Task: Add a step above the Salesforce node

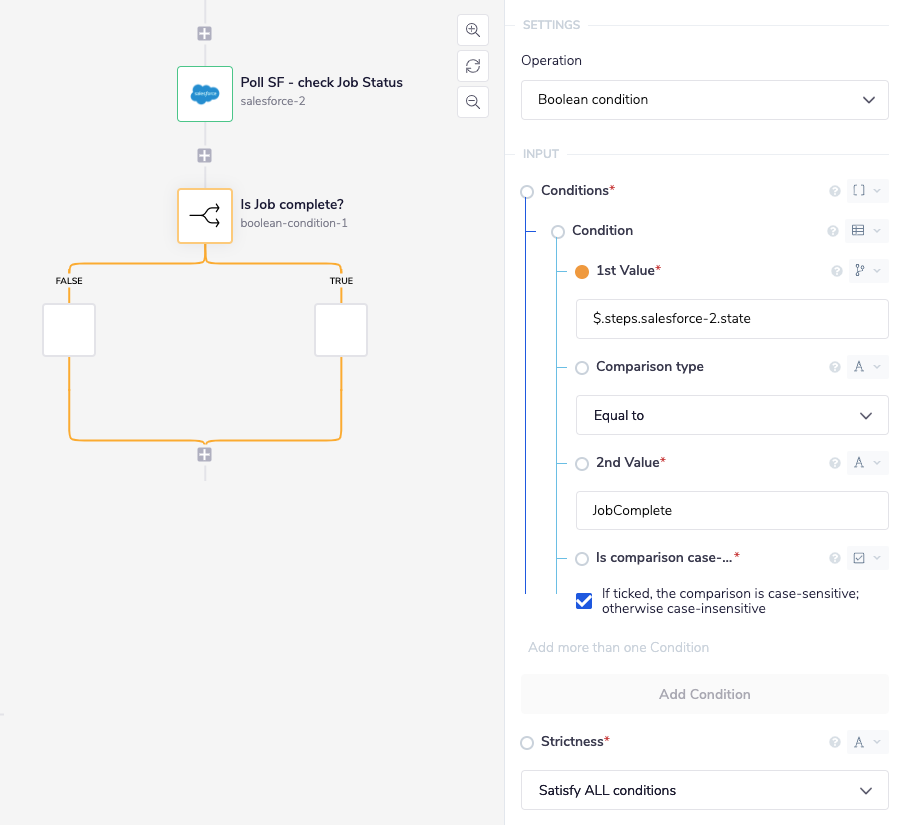Action: tap(204, 33)
